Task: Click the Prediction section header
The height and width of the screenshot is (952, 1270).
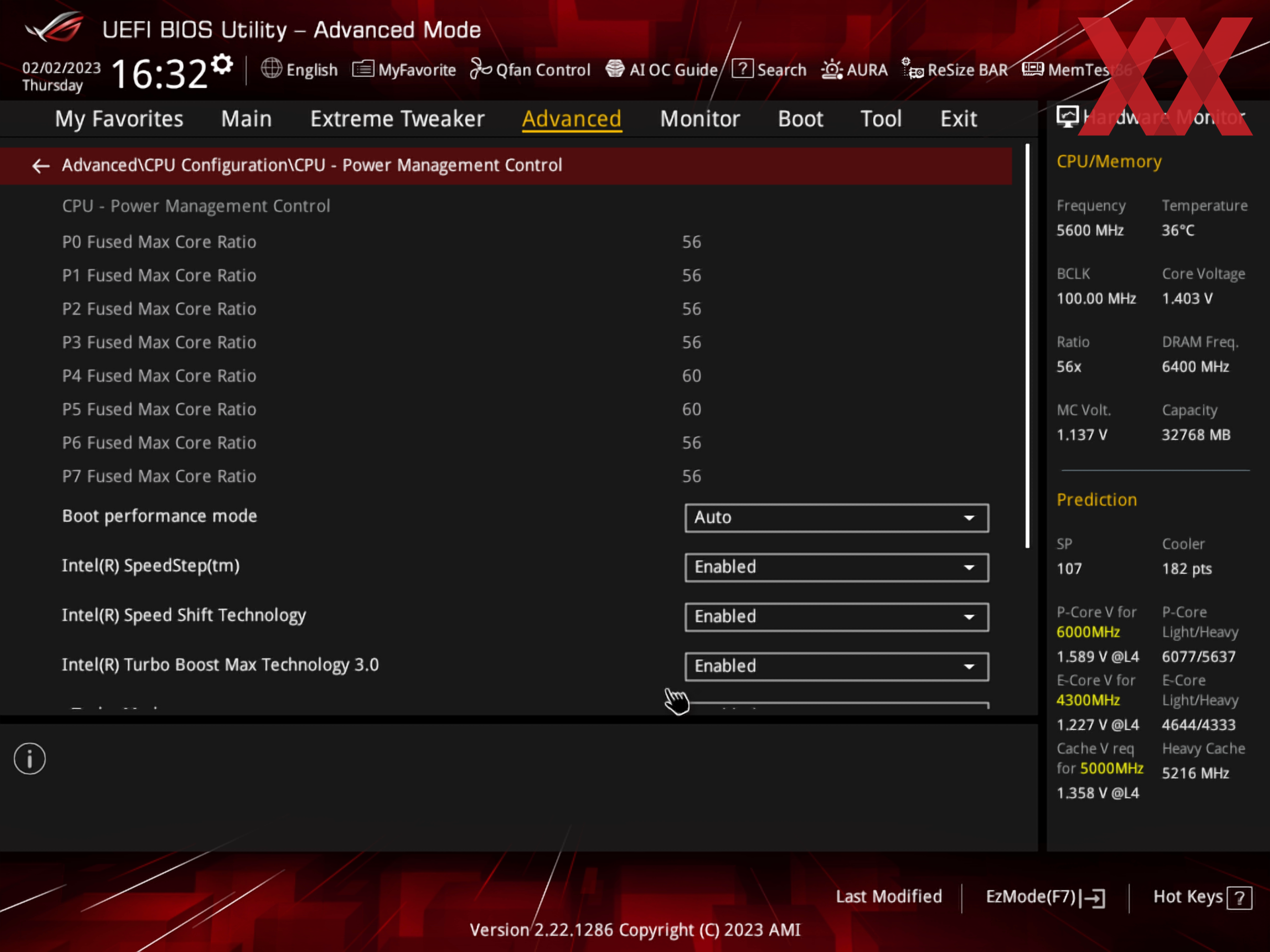Action: tap(1097, 500)
